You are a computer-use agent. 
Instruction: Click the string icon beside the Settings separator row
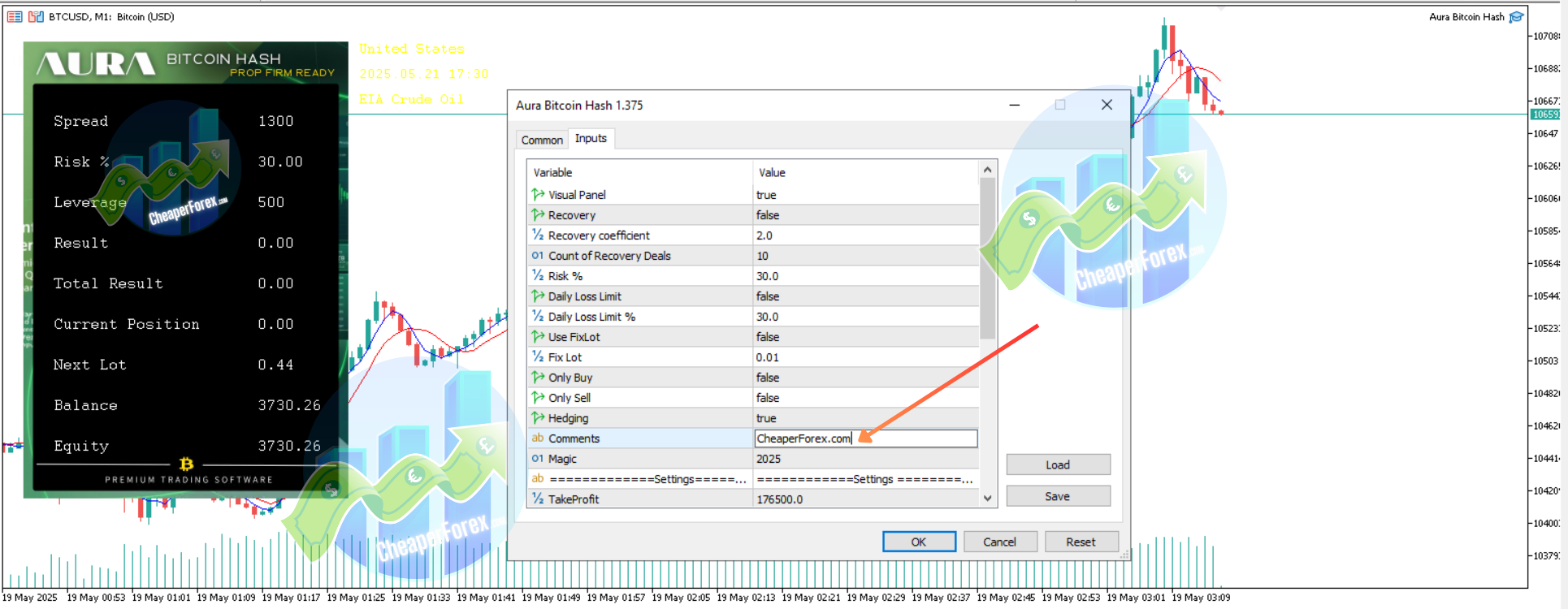point(538,479)
